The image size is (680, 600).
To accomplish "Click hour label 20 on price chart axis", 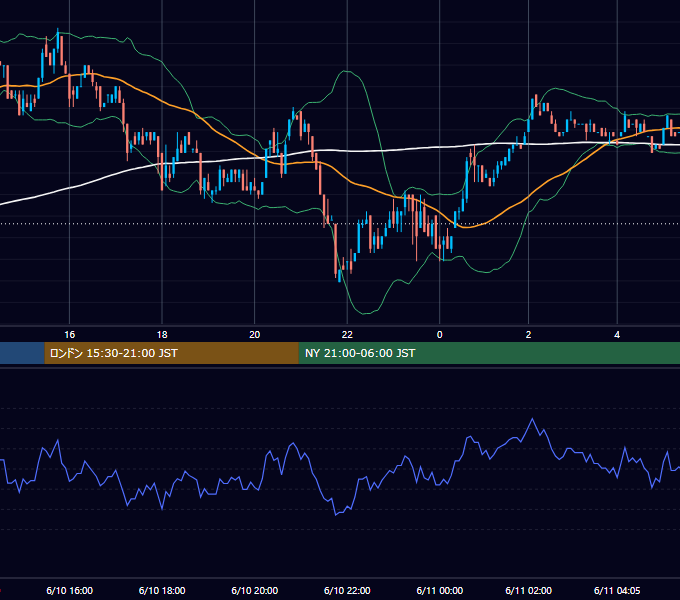I will (255, 335).
